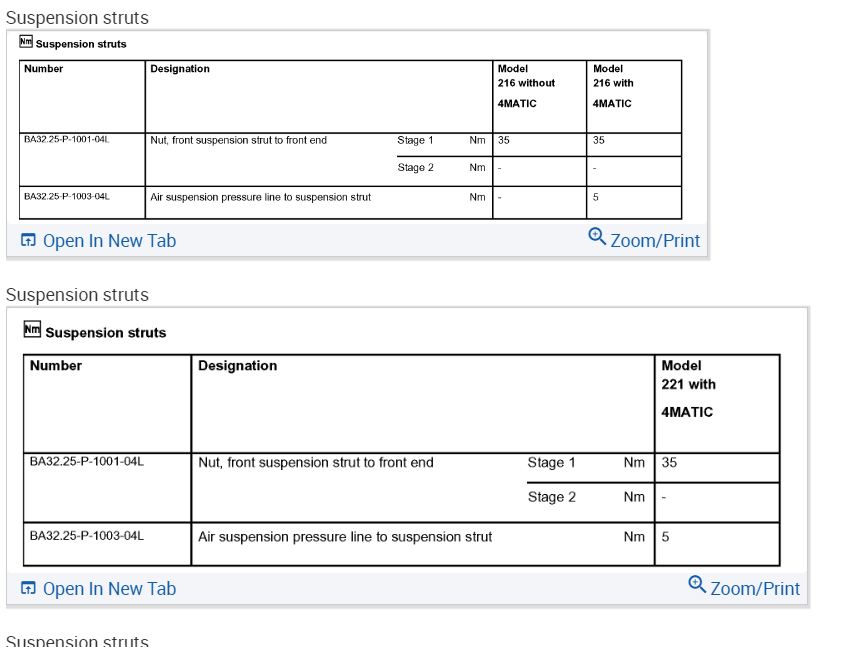
Task: Click the "Nut, front suspension strut" text for Model 216
Action: [238, 140]
